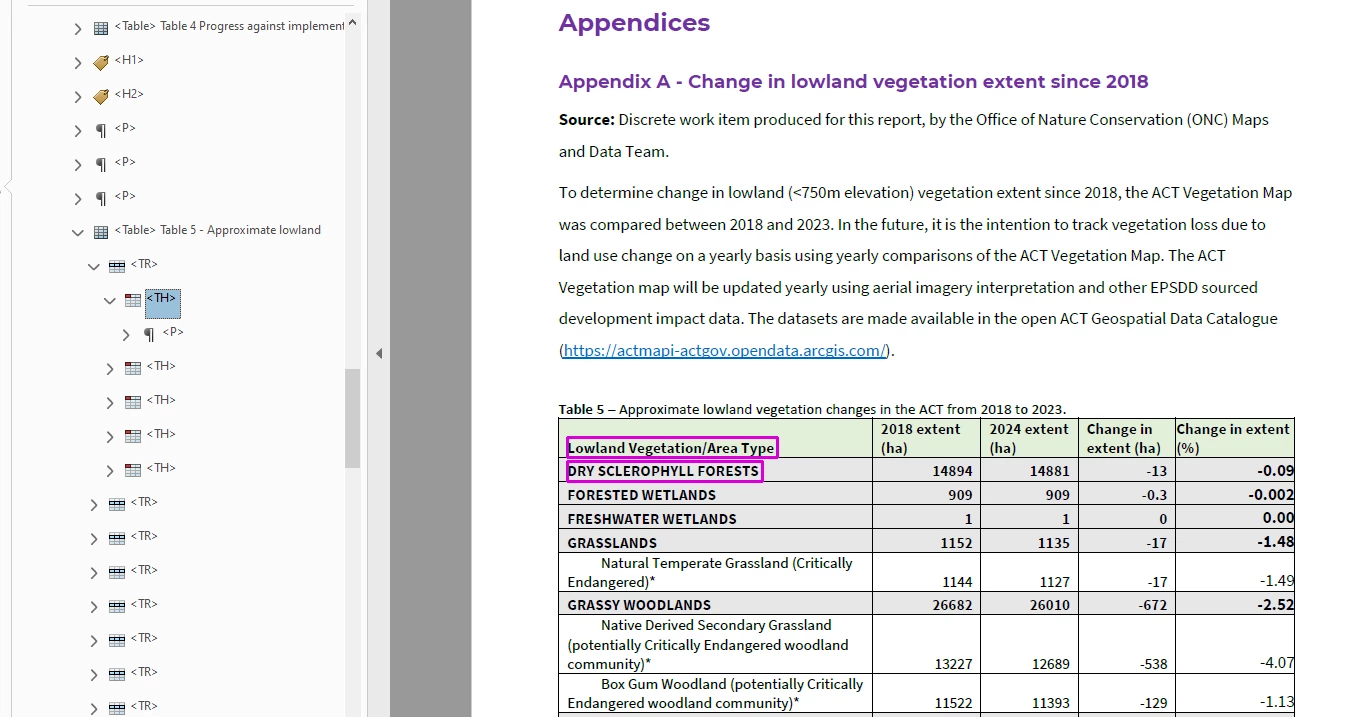Click the DRY SCLEROPHYLL FORESTS row label
This screenshot has width=1363, height=717.
pos(663,471)
